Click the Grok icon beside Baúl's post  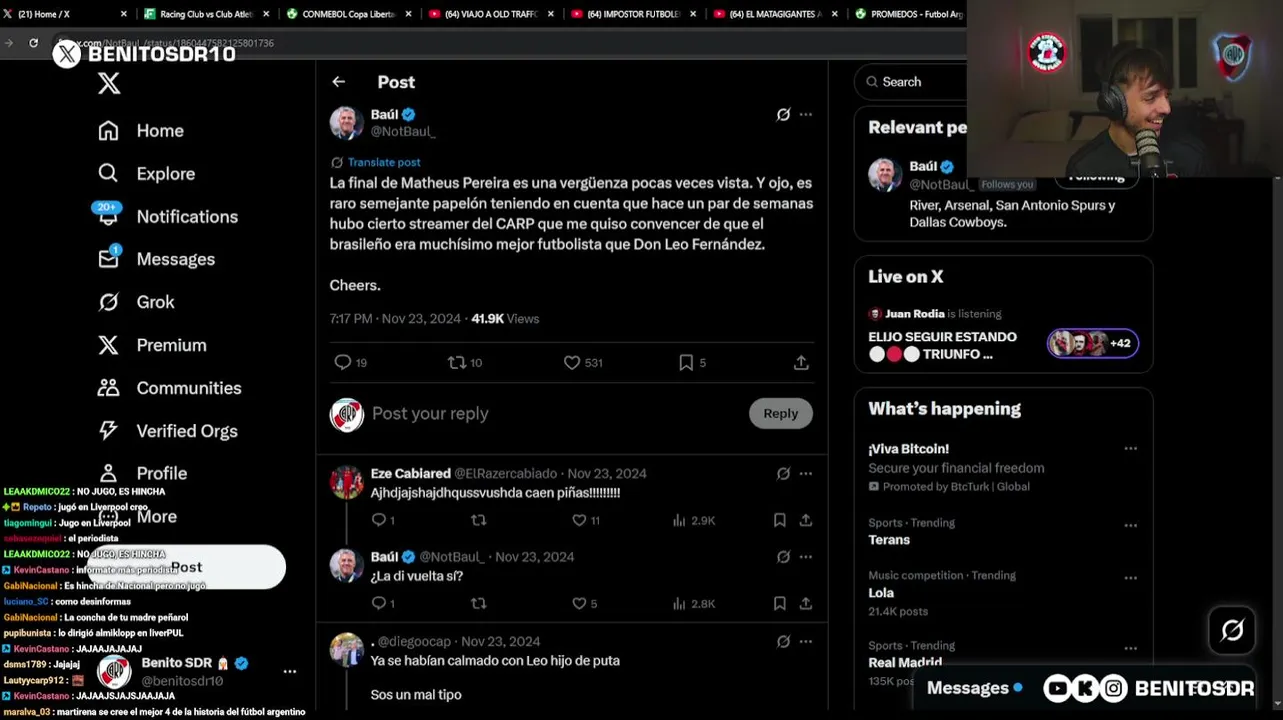pos(783,115)
